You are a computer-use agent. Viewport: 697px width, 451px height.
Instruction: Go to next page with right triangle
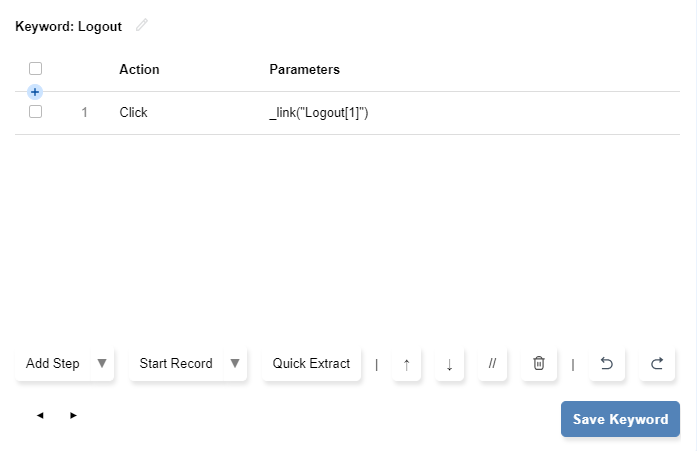tap(73, 415)
